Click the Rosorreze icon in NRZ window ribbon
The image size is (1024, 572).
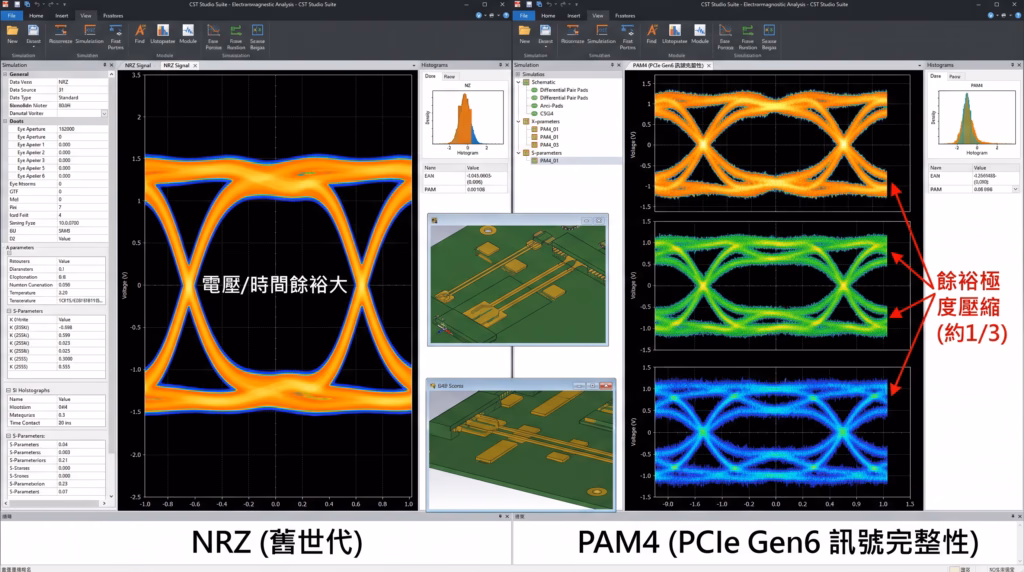[61, 31]
